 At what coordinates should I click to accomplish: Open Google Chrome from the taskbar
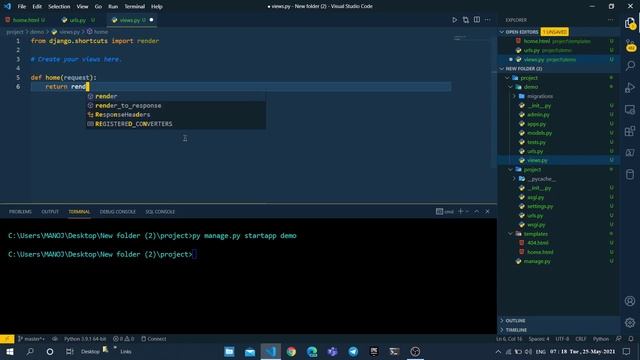pyautogui.click(x=291, y=351)
